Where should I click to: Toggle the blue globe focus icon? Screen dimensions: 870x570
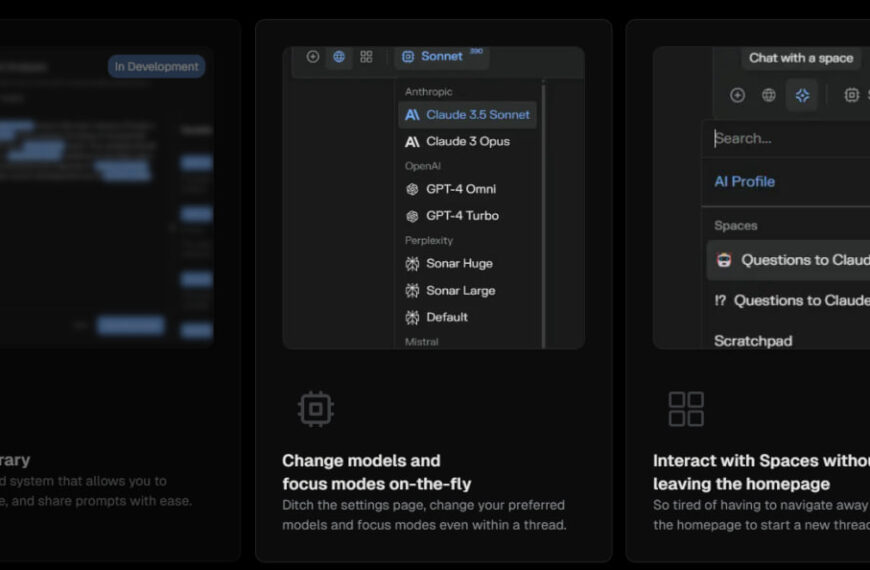339,57
